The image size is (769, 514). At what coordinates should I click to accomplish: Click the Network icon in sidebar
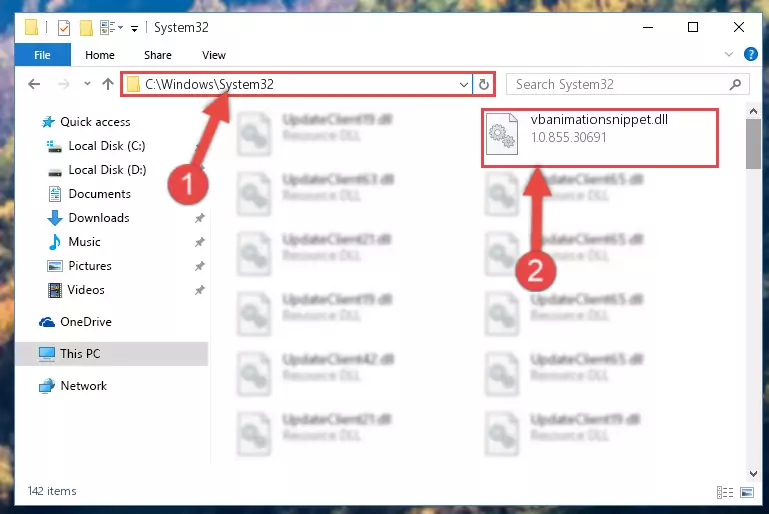(x=47, y=386)
